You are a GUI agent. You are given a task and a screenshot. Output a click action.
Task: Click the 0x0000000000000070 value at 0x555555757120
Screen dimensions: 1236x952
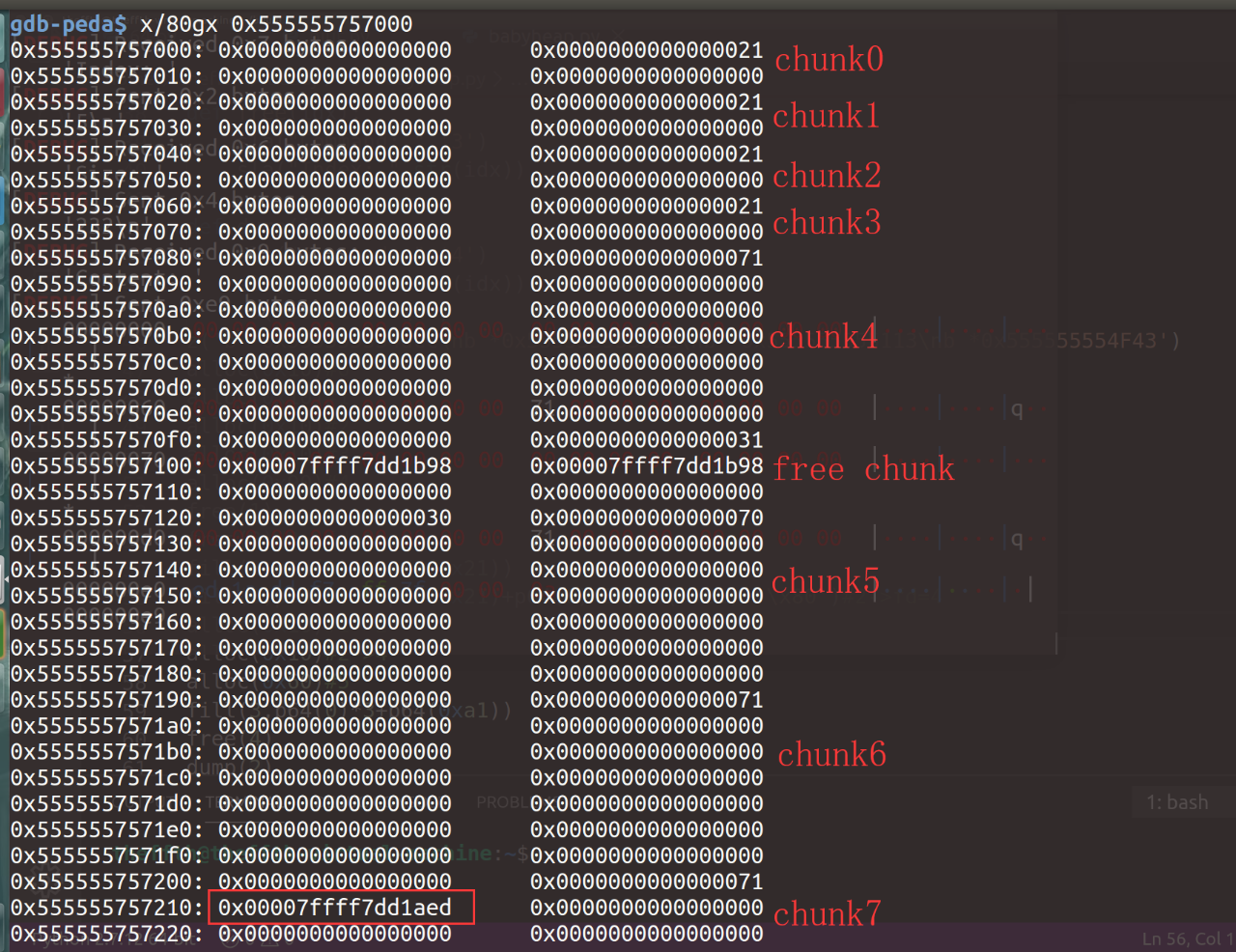pyautogui.click(x=647, y=518)
